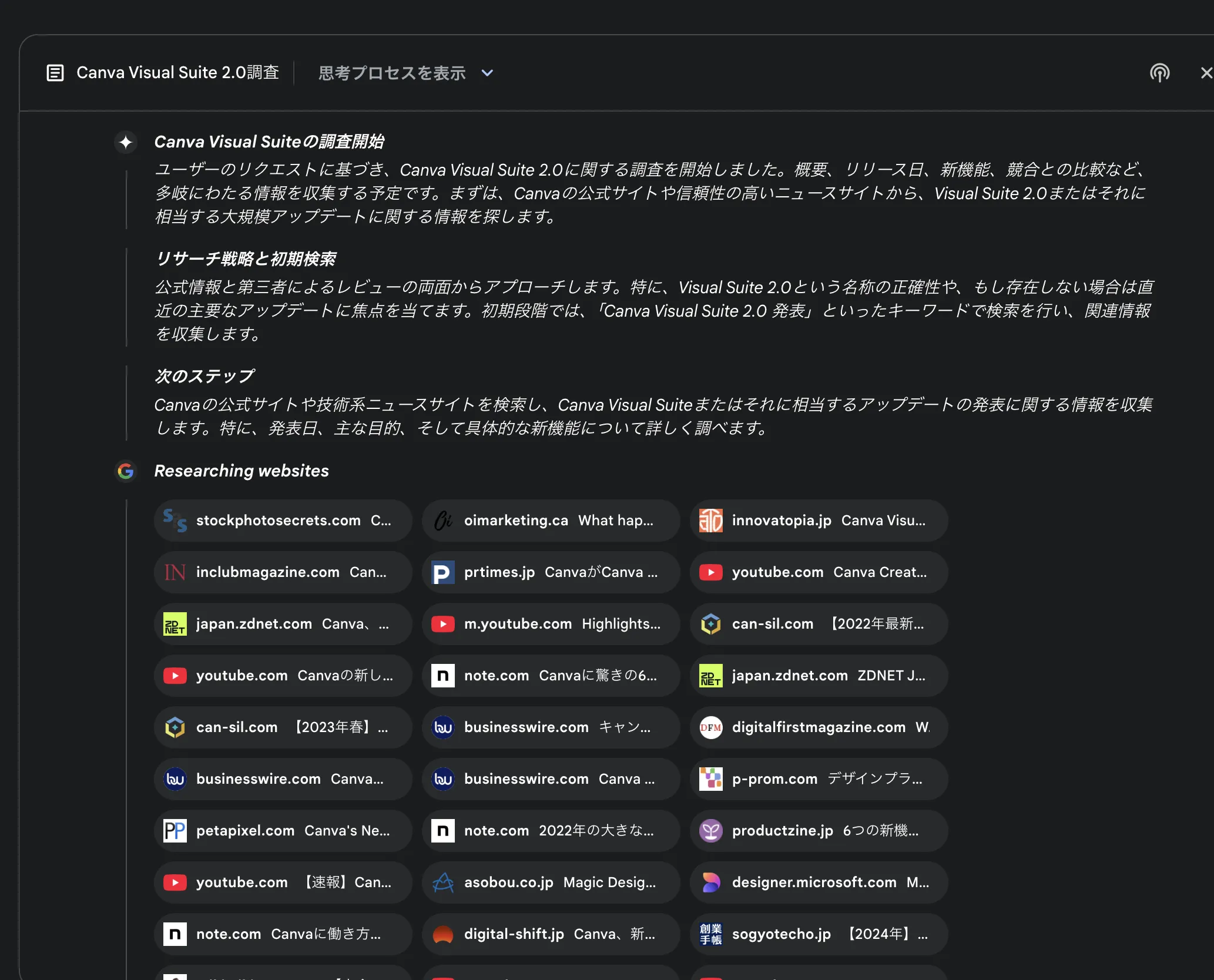Click the innovatopia.jp orange favicon
This screenshot has height=980, width=1214.
[x=711, y=521]
